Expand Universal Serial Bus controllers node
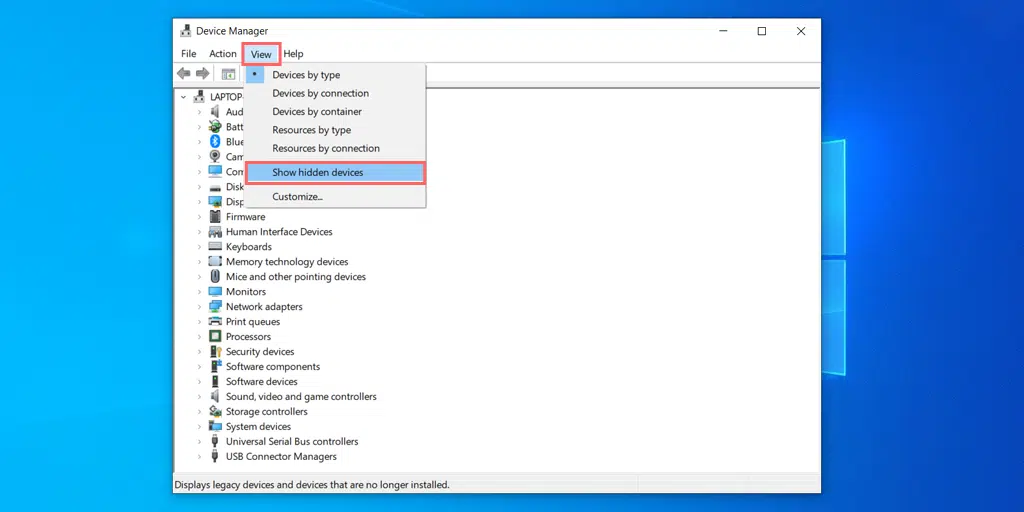1024x512 pixels. [200, 442]
